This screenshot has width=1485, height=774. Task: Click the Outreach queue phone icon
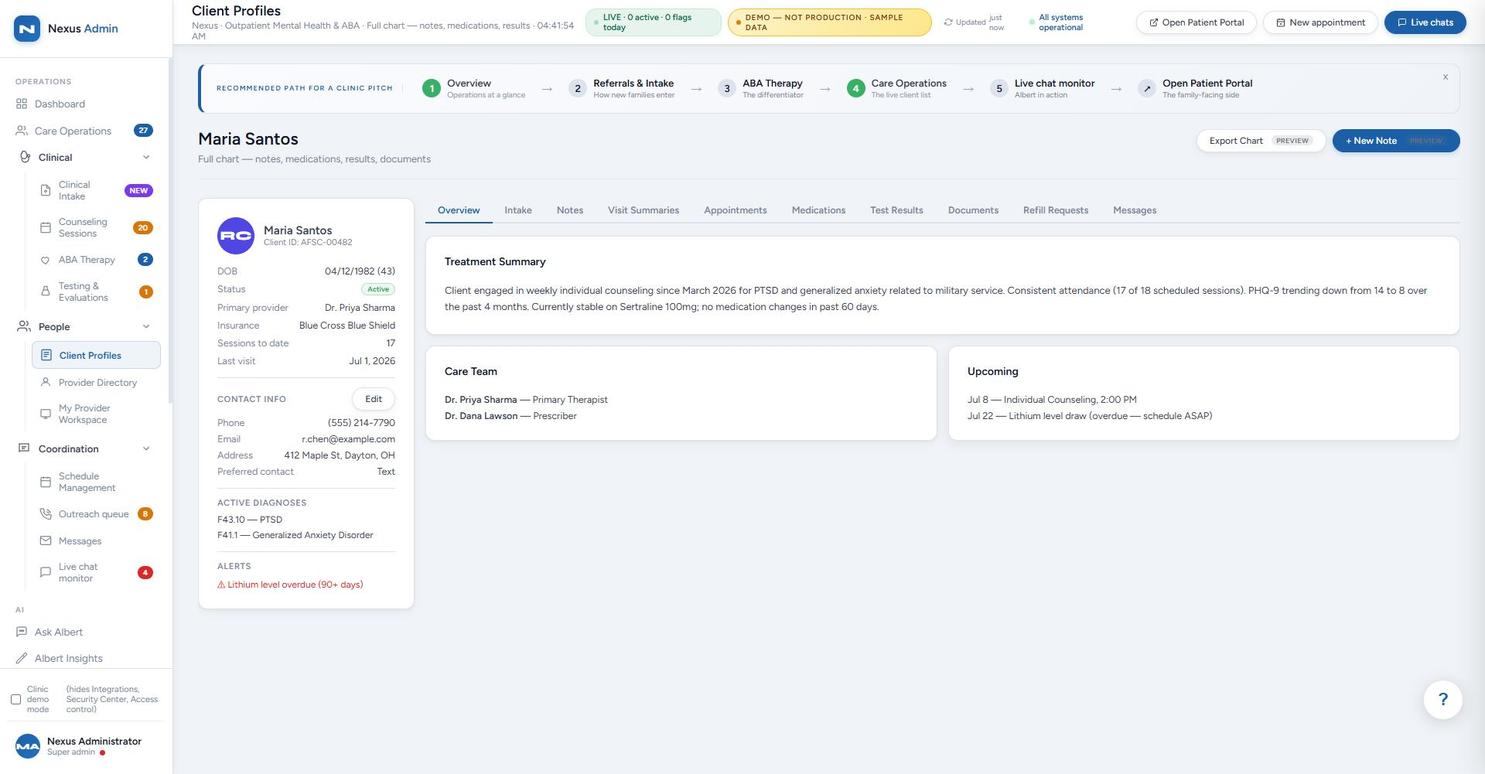coord(45,514)
